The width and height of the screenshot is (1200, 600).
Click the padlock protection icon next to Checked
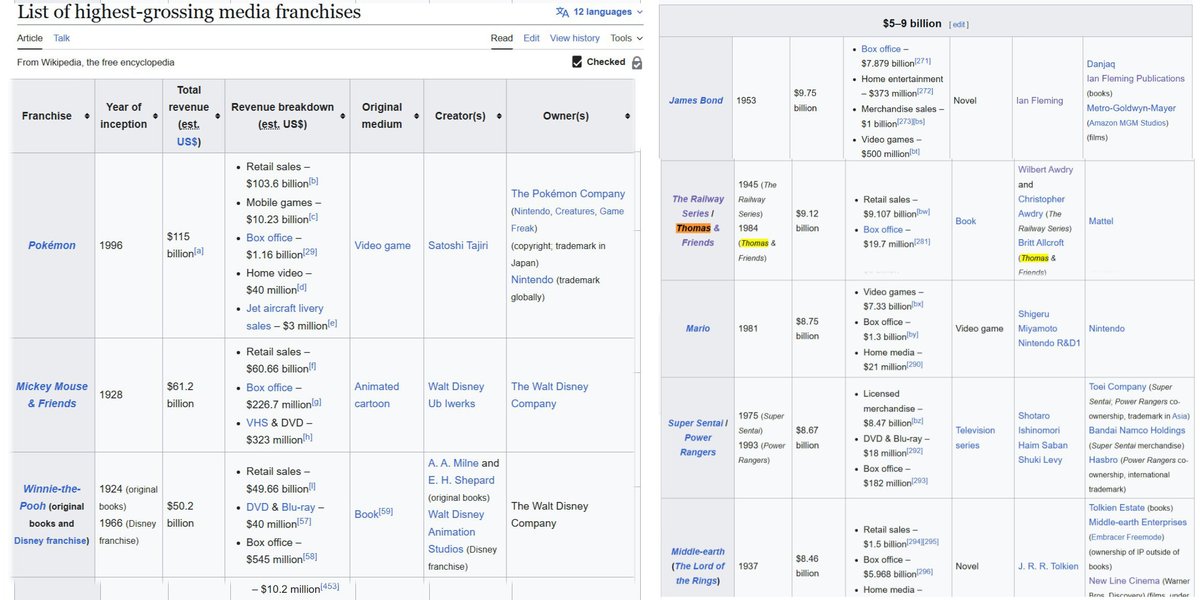[x=637, y=62]
